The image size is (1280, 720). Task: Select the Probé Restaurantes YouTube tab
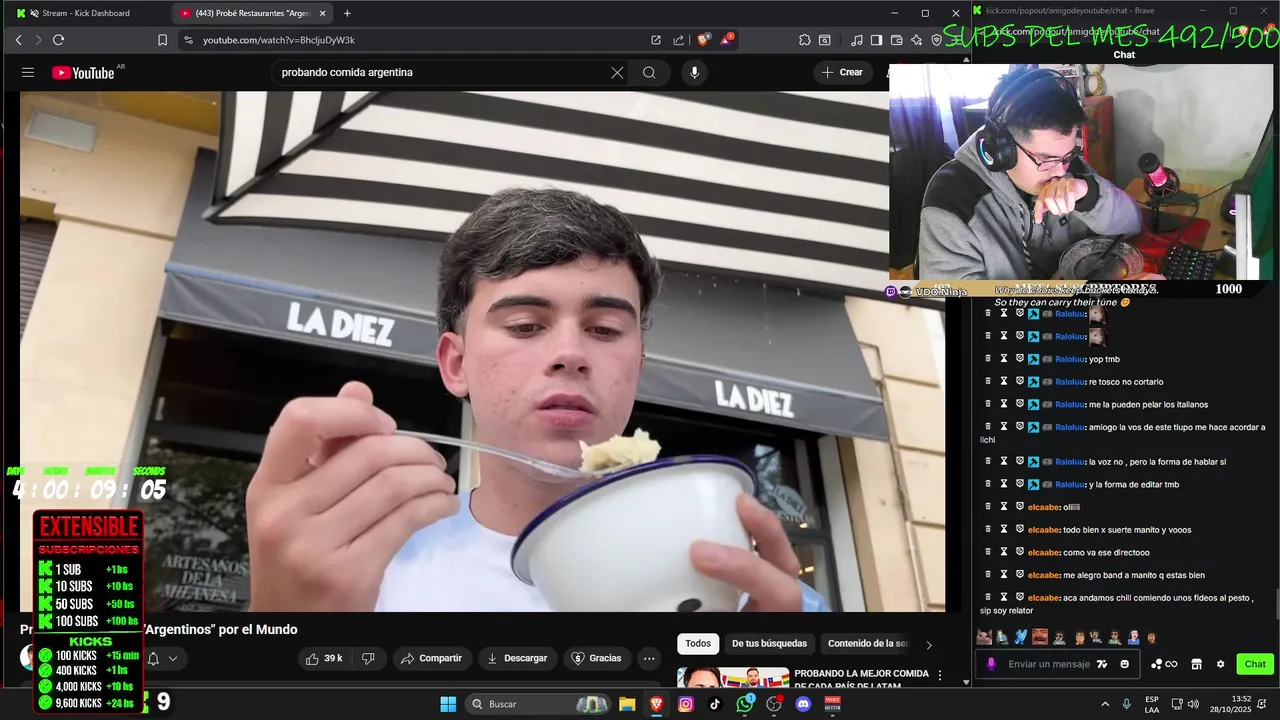pyautogui.click(x=252, y=13)
